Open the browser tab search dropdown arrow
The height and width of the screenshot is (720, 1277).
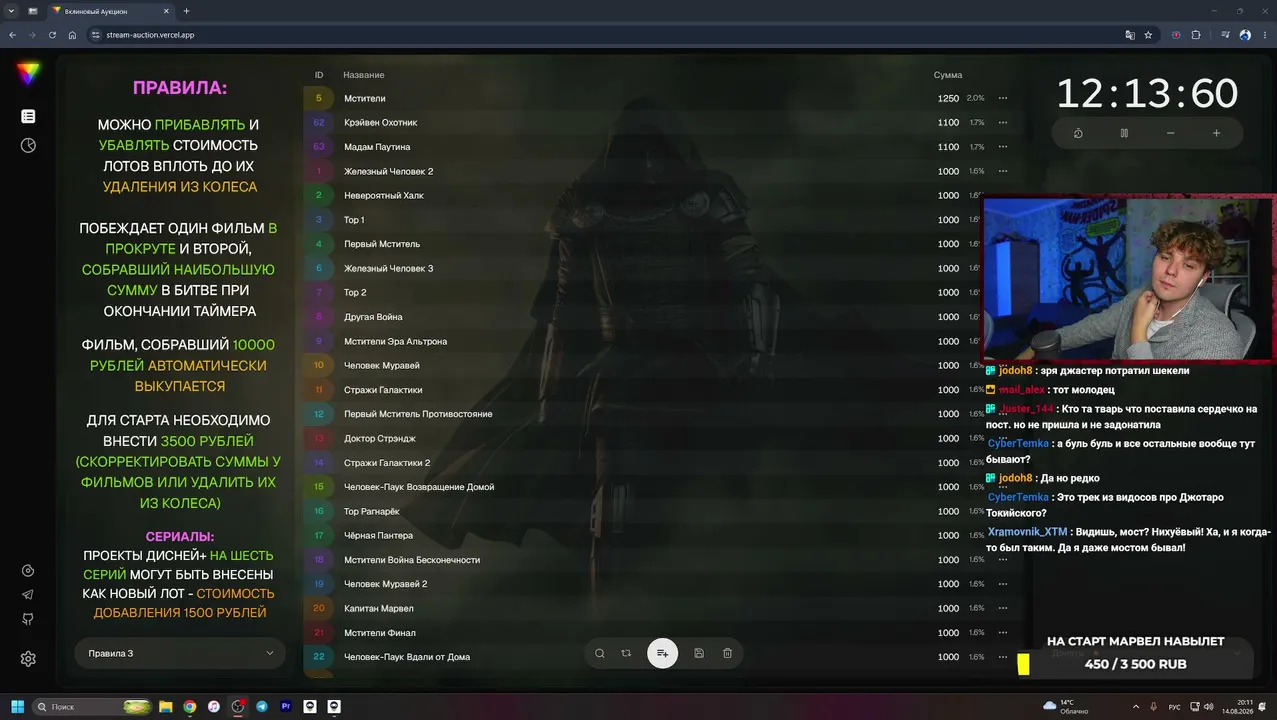pyautogui.click(x=10, y=11)
